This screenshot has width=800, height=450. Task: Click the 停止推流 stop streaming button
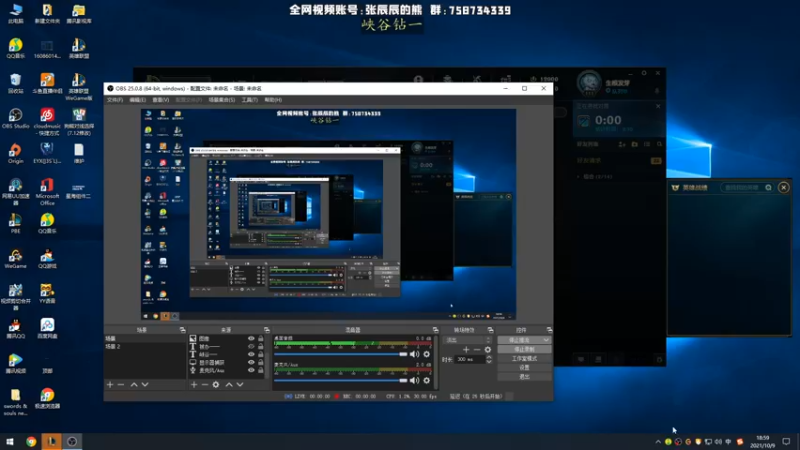[520, 340]
